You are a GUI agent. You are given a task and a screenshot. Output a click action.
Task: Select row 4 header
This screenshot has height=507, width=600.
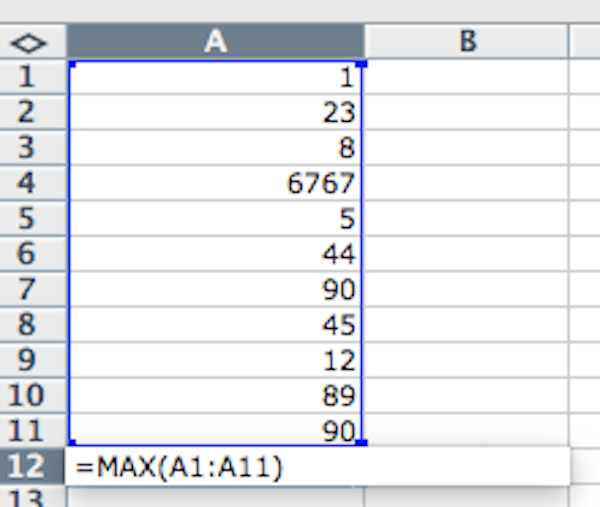click(x=33, y=183)
